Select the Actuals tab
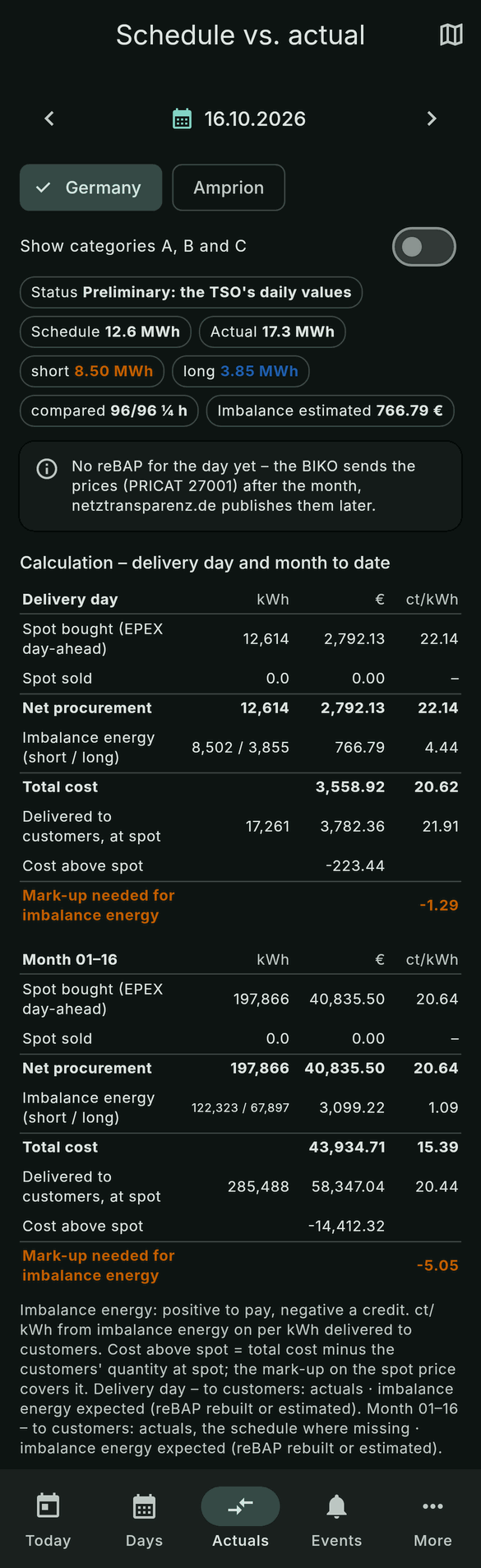The image size is (481, 1568). (x=240, y=1520)
